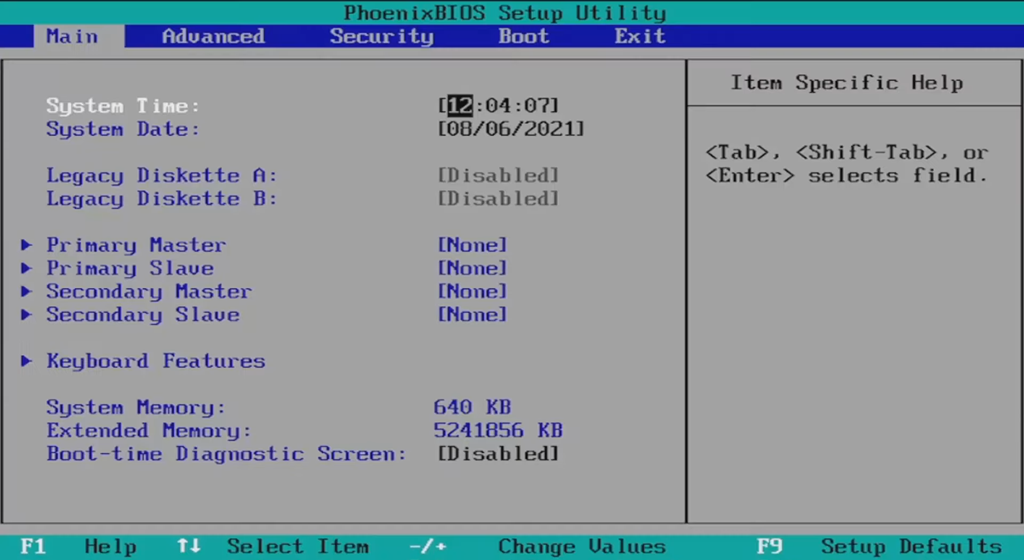Screen dimensions: 1024x560
Task: Select the Primary Master label
Action: 136,245
